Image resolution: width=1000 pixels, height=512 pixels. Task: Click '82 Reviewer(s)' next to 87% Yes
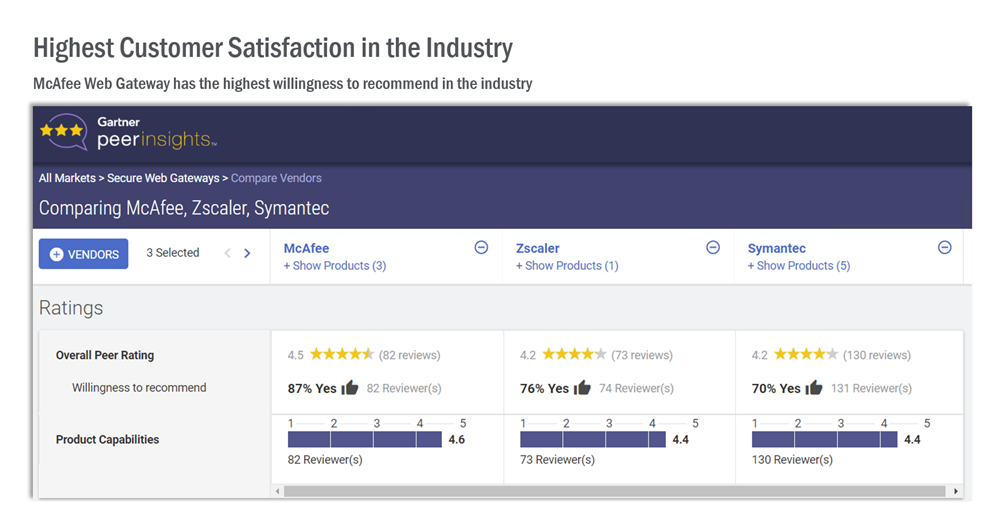(404, 388)
